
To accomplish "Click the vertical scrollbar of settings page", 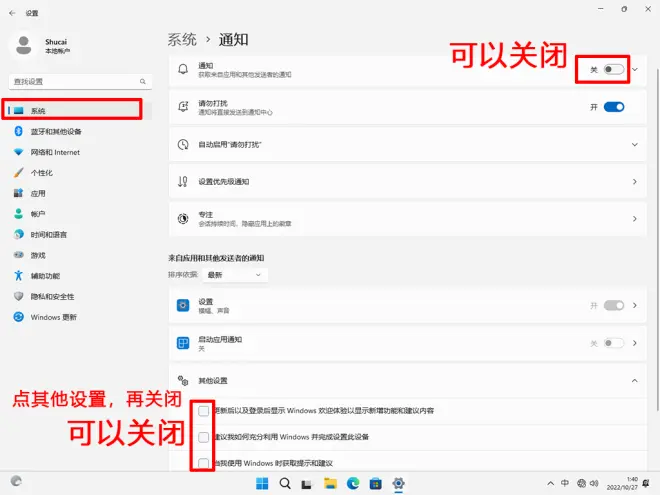I will [x=658, y=240].
